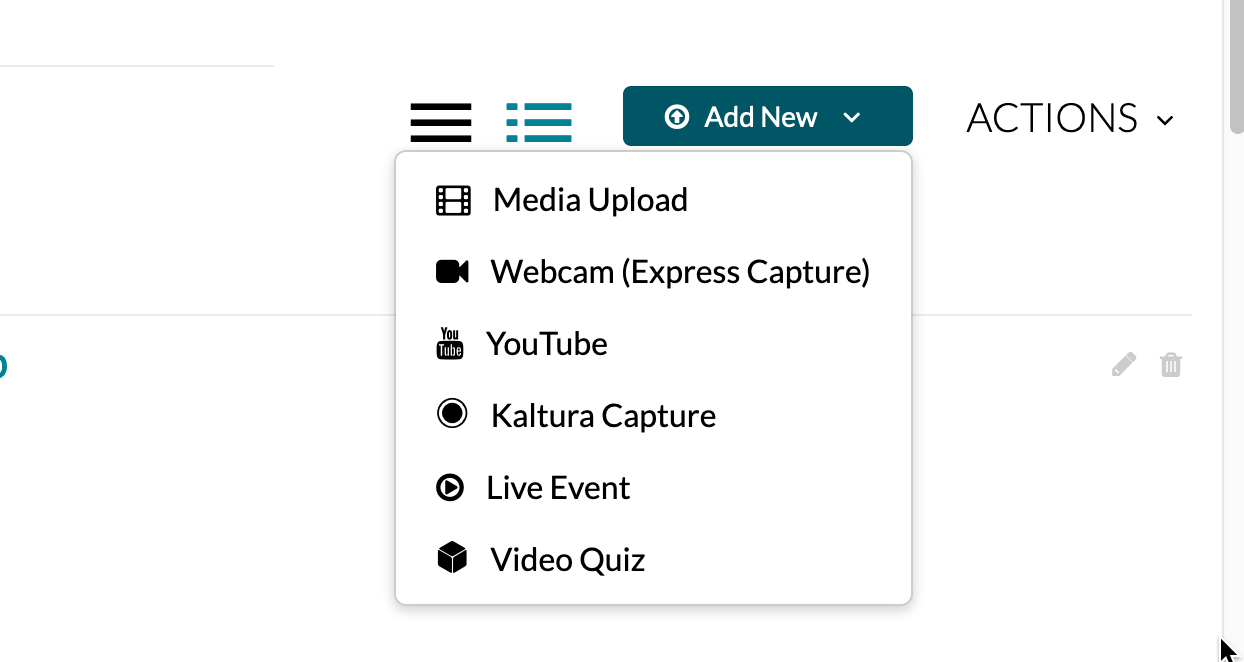
Task: Choose Webcam (Express Capture) option
Action: pos(680,272)
